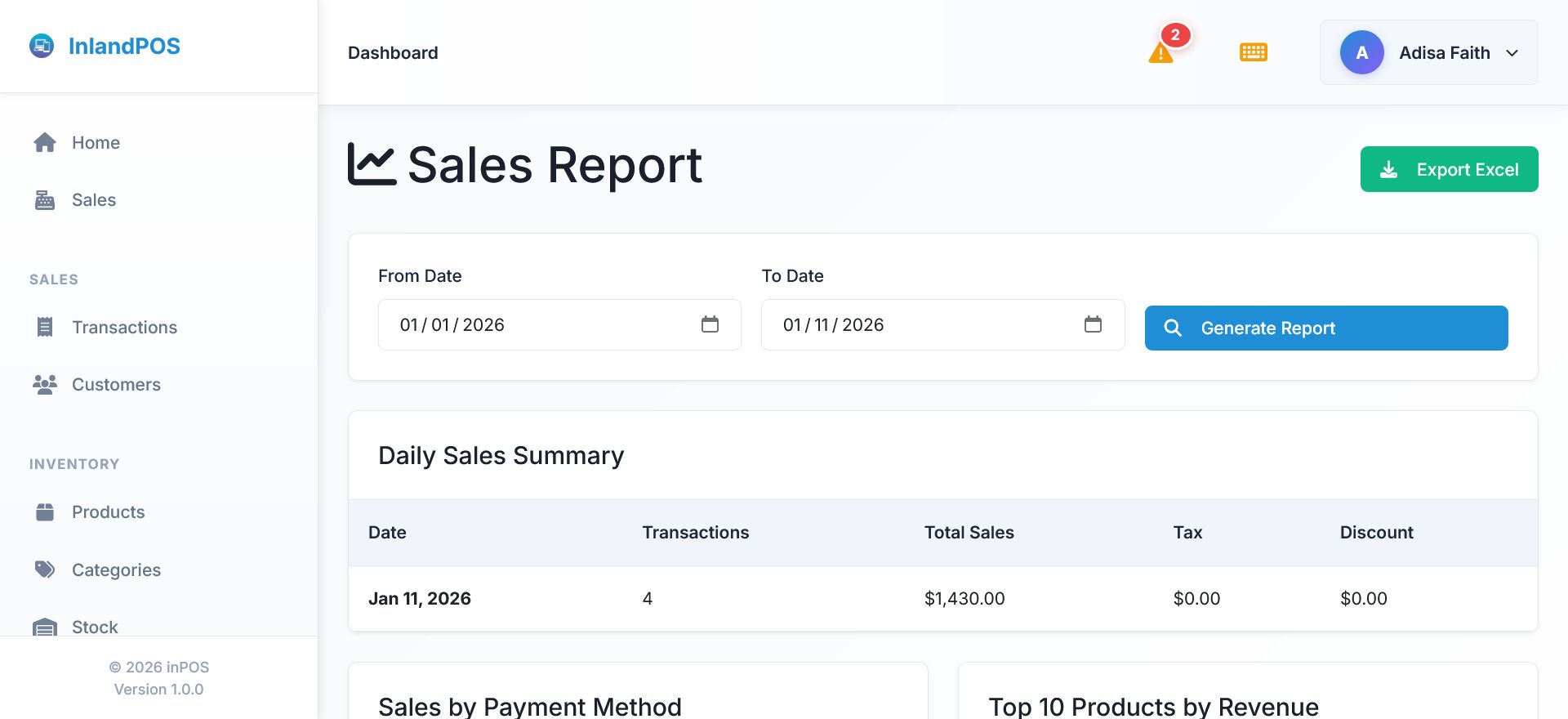Screen dimensions: 1568x719
Task: Open the From Date calendar picker
Action: click(x=710, y=324)
